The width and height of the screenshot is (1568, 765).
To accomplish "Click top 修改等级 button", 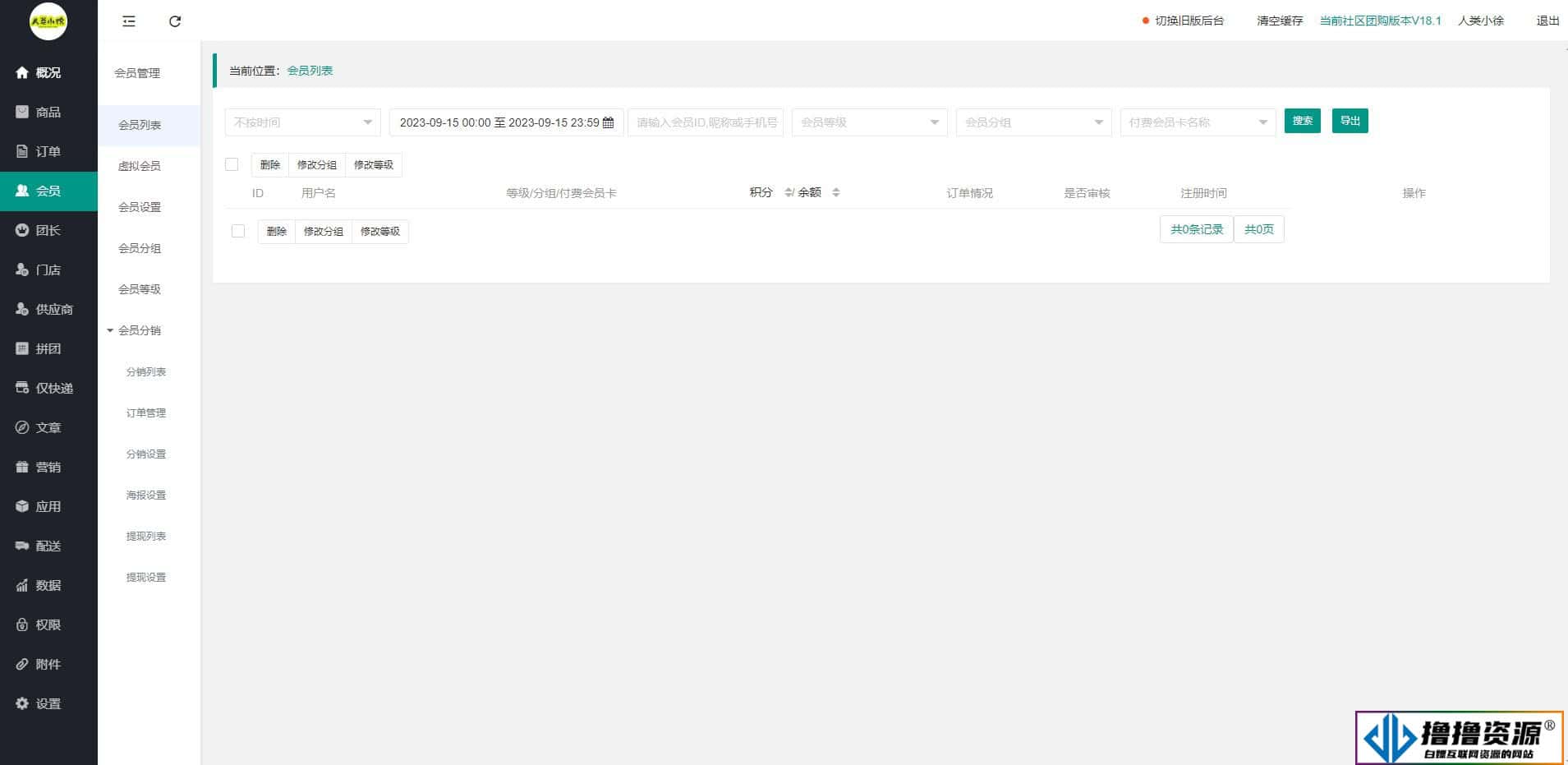I will 374,164.
